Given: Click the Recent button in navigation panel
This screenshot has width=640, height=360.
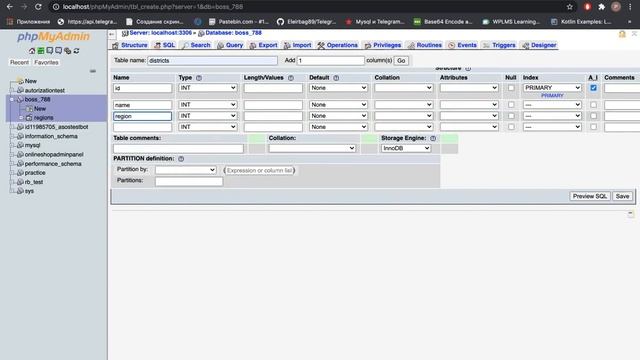Looking at the screenshot, I should pos(19,62).
